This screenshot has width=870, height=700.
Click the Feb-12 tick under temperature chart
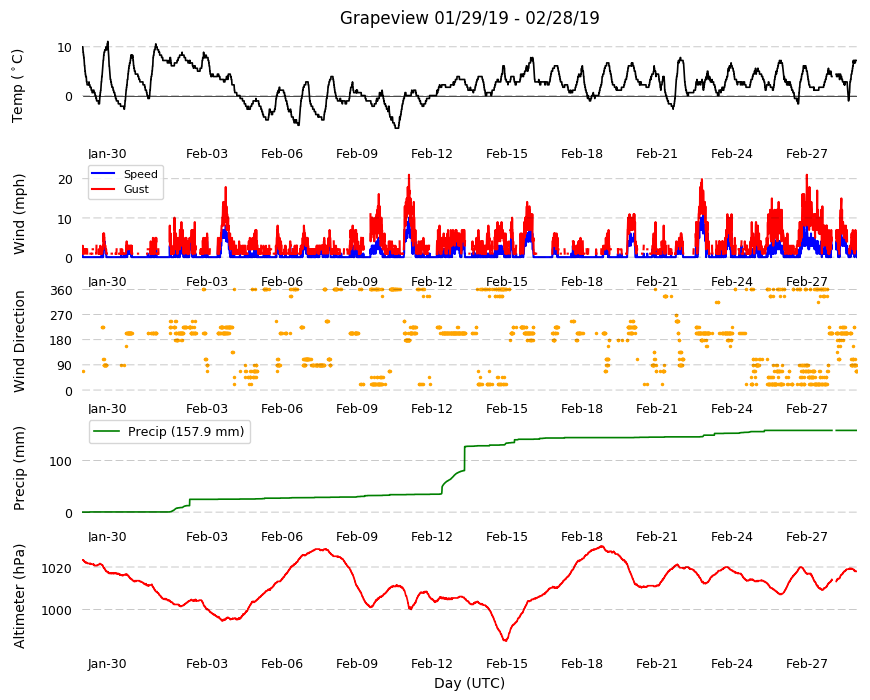[x=432, y=154]
